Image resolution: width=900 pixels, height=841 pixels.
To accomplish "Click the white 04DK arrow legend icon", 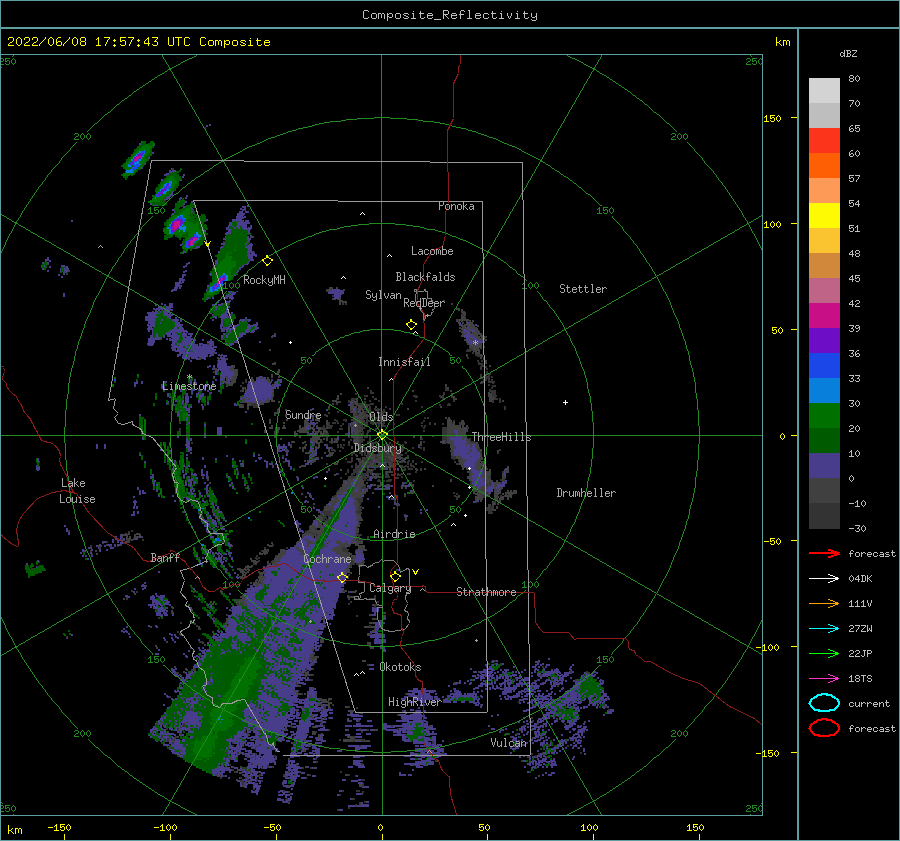I will pyautogui.click(x=824, y=578).
